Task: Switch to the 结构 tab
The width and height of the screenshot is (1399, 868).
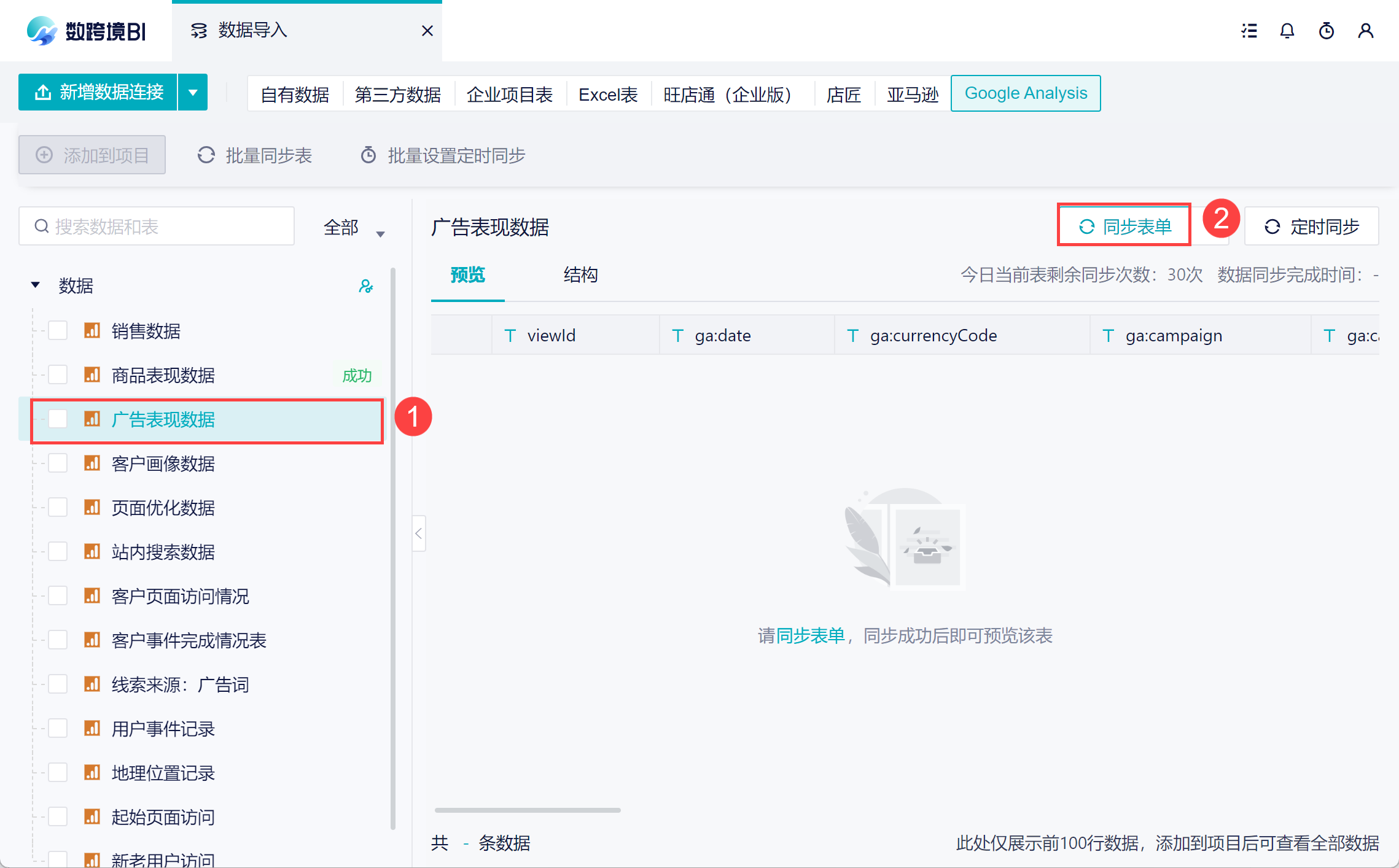Action: tap(580, 275)
